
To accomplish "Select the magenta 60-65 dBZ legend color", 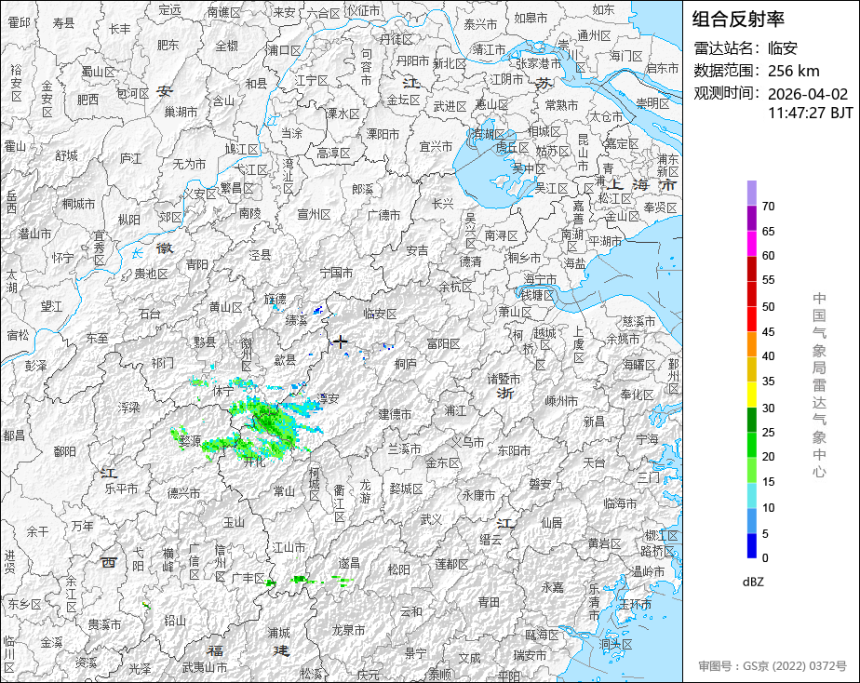I will coord(751,243).
